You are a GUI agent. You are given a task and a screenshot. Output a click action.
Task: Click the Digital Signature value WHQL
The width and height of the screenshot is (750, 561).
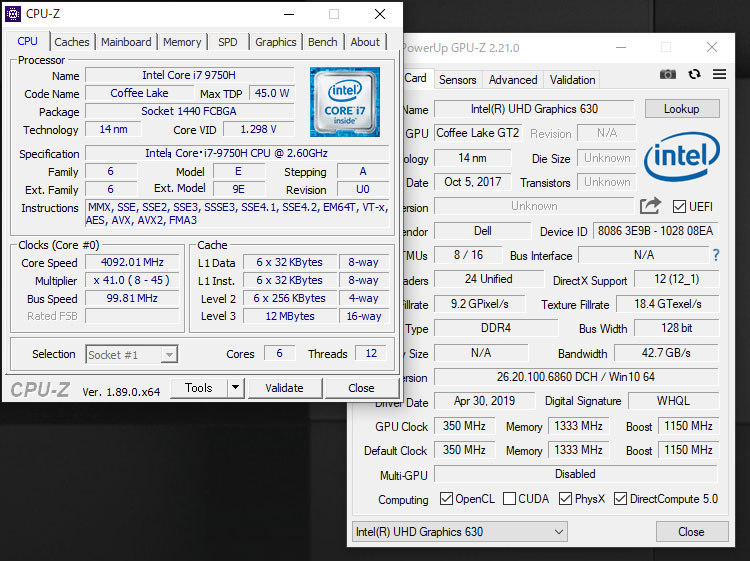[x=673, y=401]
